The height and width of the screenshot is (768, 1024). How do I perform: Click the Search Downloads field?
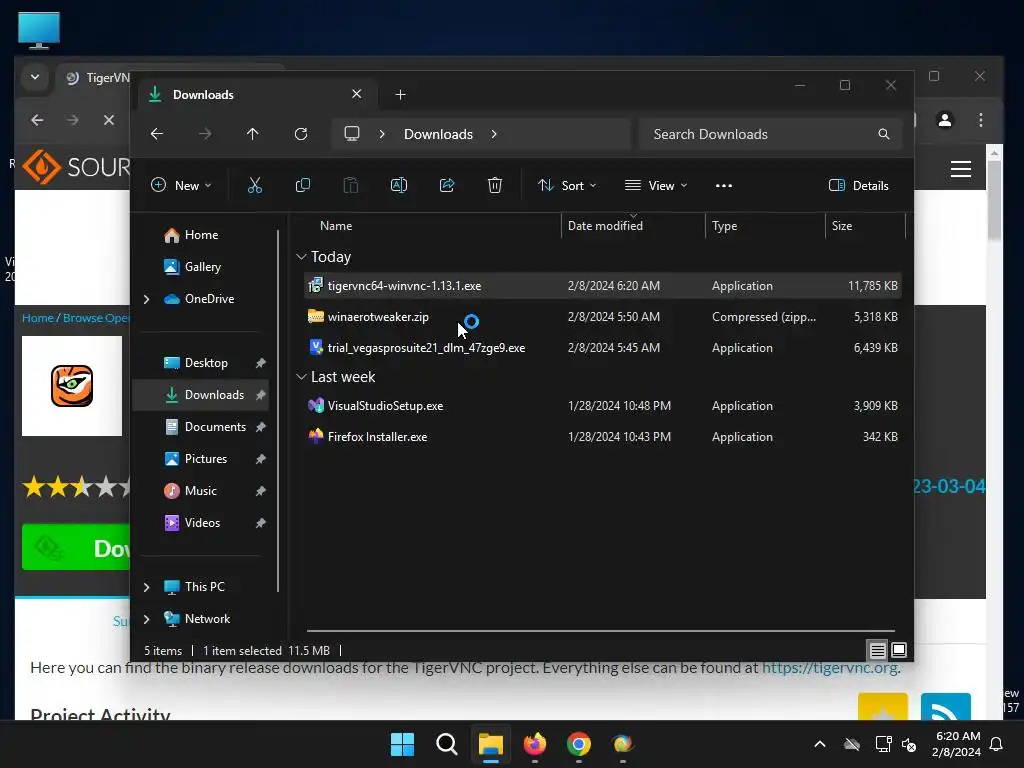[771, 134]
